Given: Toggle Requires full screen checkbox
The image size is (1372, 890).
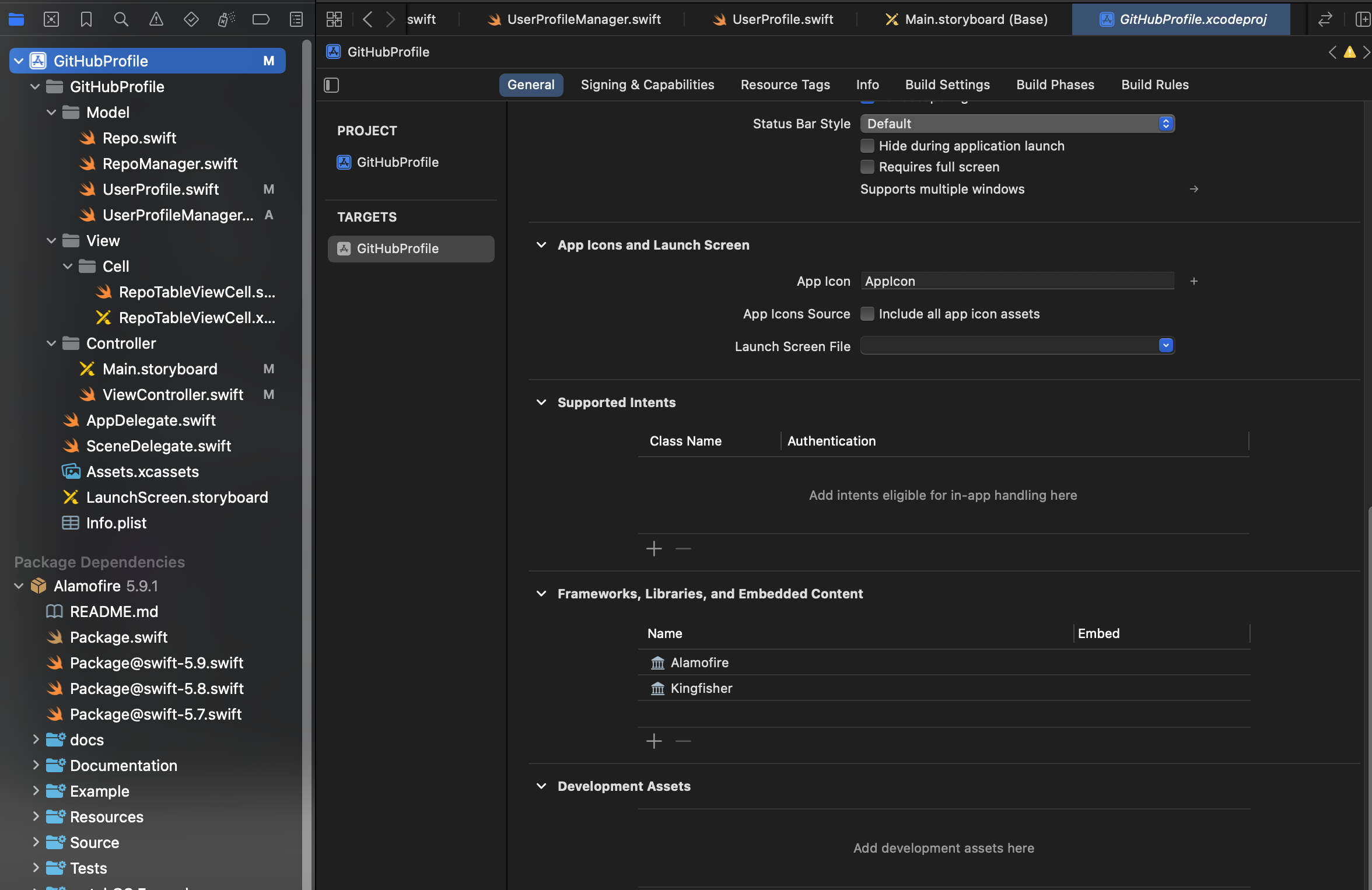Looking at the screenshot, I should 867,167.
